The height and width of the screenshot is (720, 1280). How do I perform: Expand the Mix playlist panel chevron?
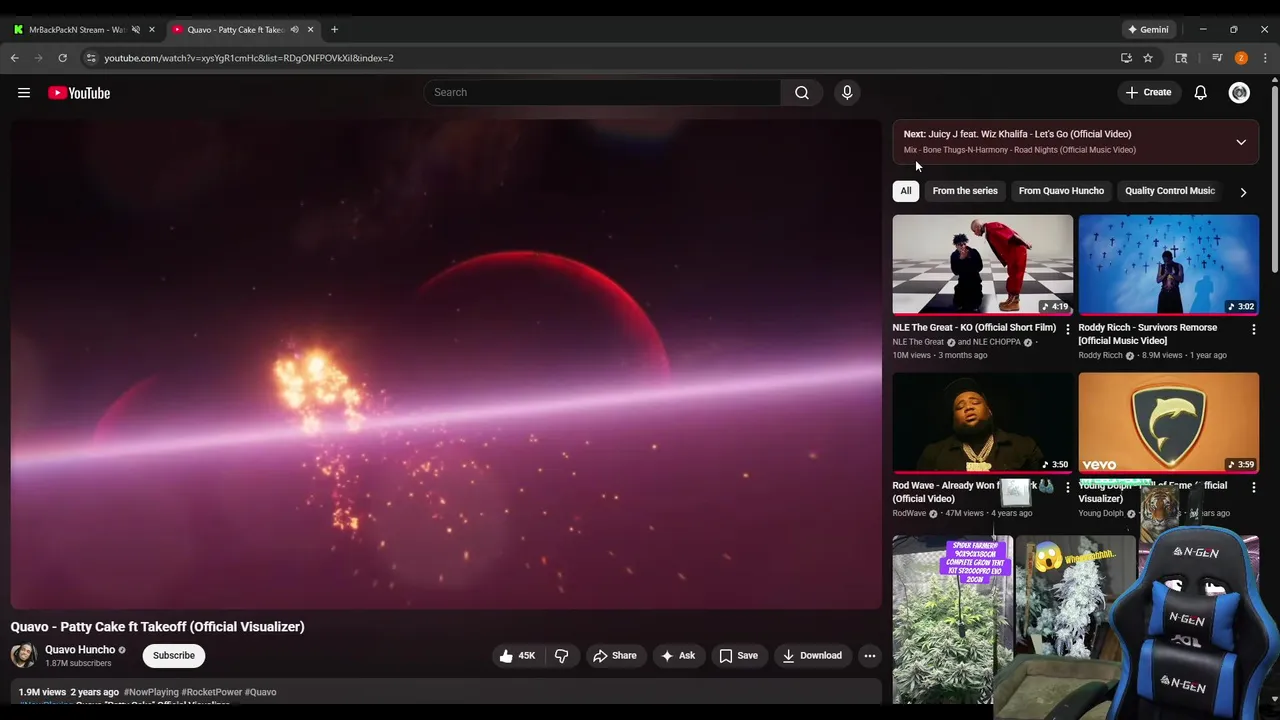point(1241,142)
